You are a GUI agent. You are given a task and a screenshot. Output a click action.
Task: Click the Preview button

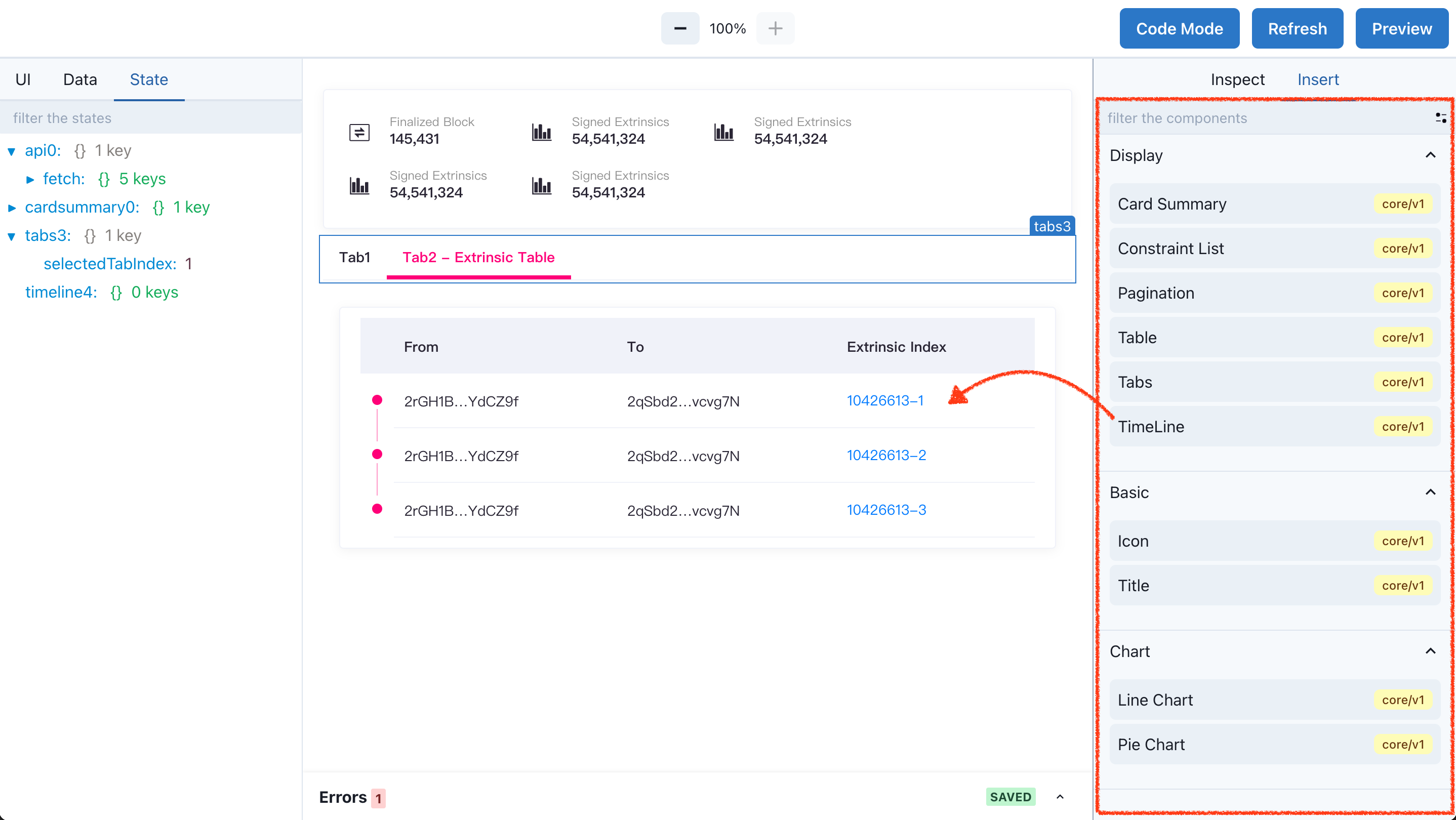pos(1402,28)
